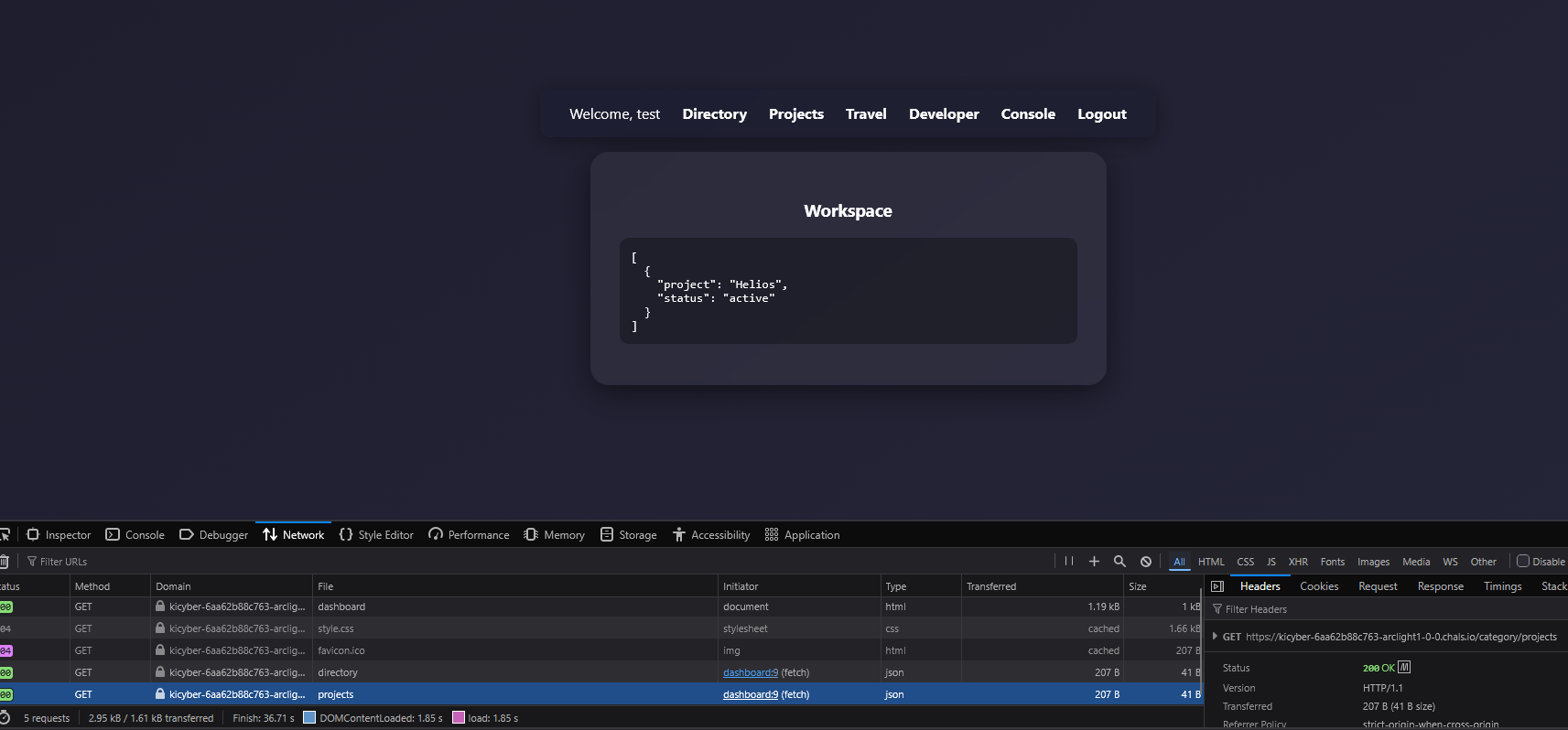Click the MDN help icon beside 200 OK

tap(1404, 668)
